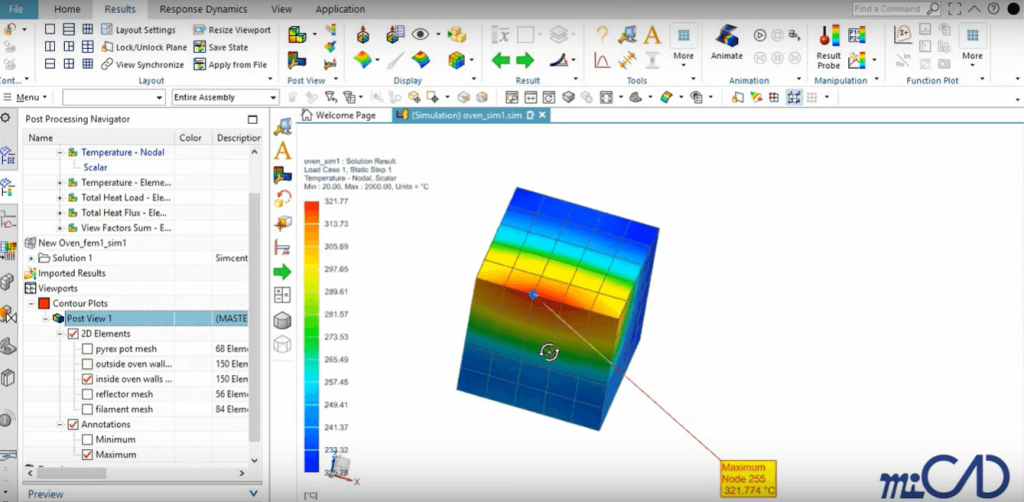
Task: Click the green Previous result arrow
Action: [501, 61]
